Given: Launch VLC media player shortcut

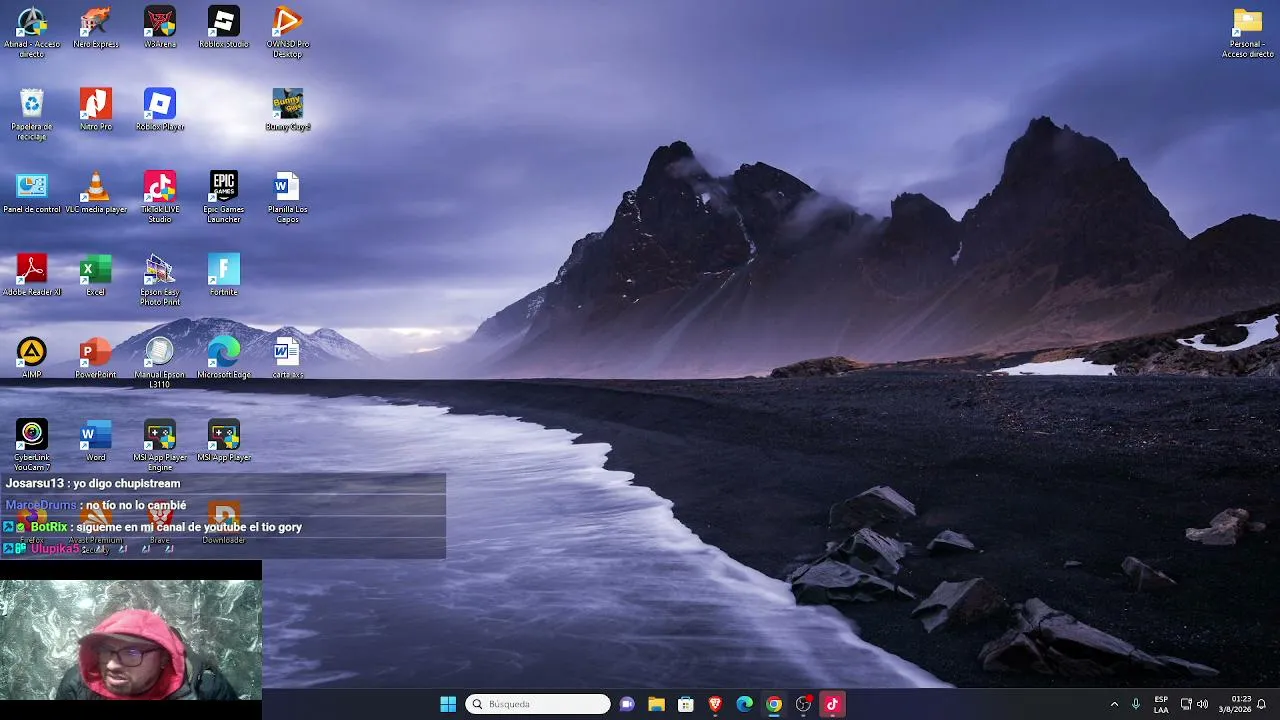Looking at the screenshot, I should point(96,192).
